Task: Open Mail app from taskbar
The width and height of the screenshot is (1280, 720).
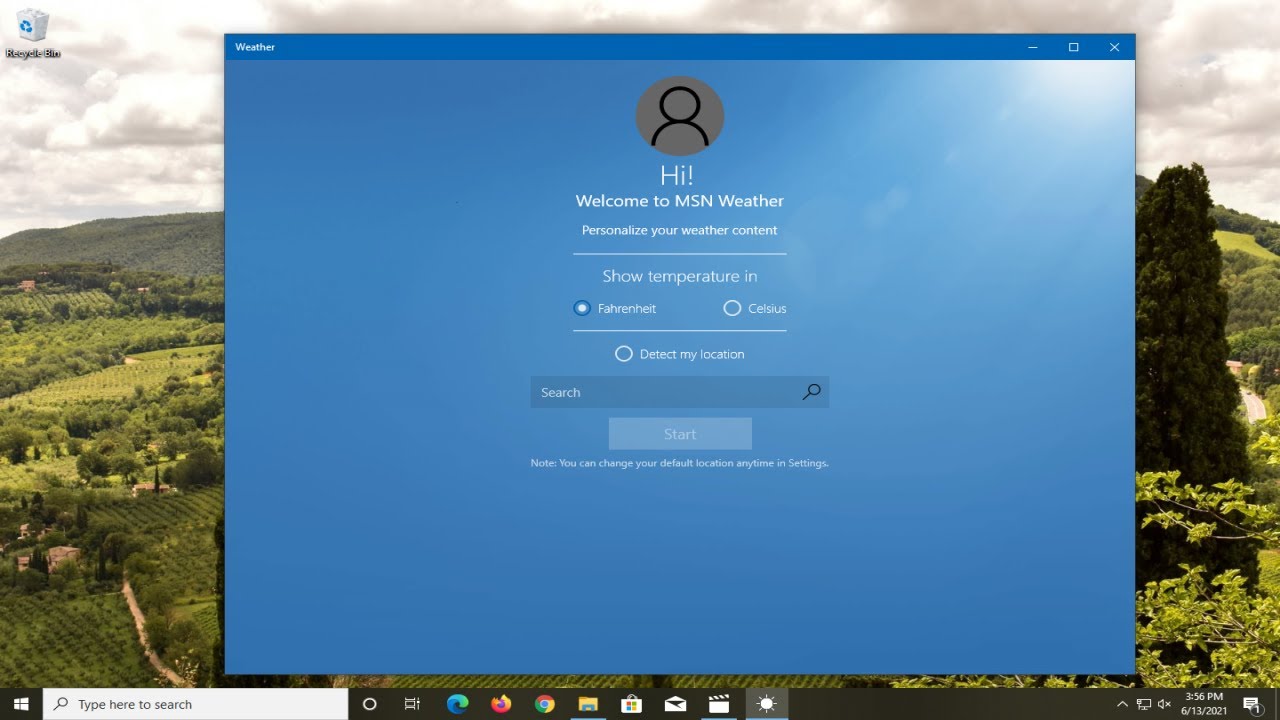Action: pos(675,704)
